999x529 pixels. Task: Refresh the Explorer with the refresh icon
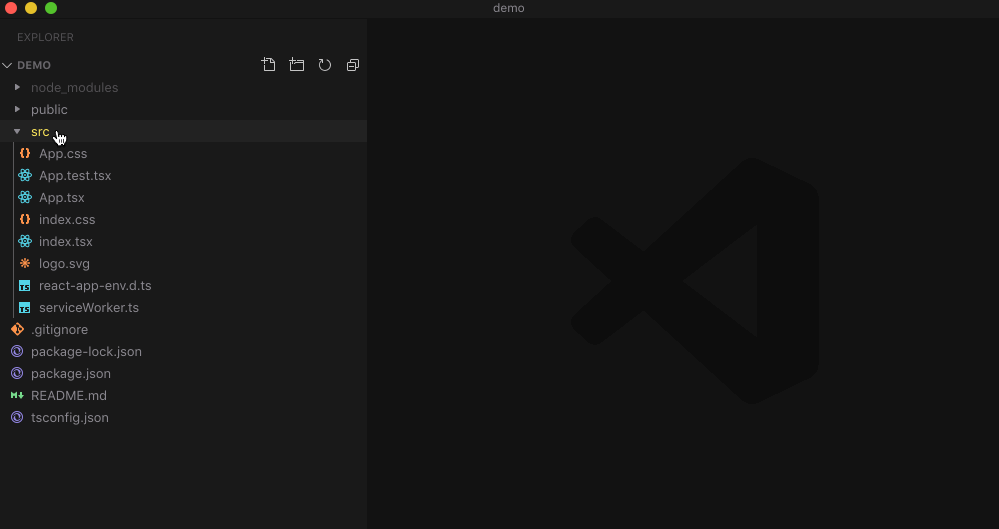[325, 65]
